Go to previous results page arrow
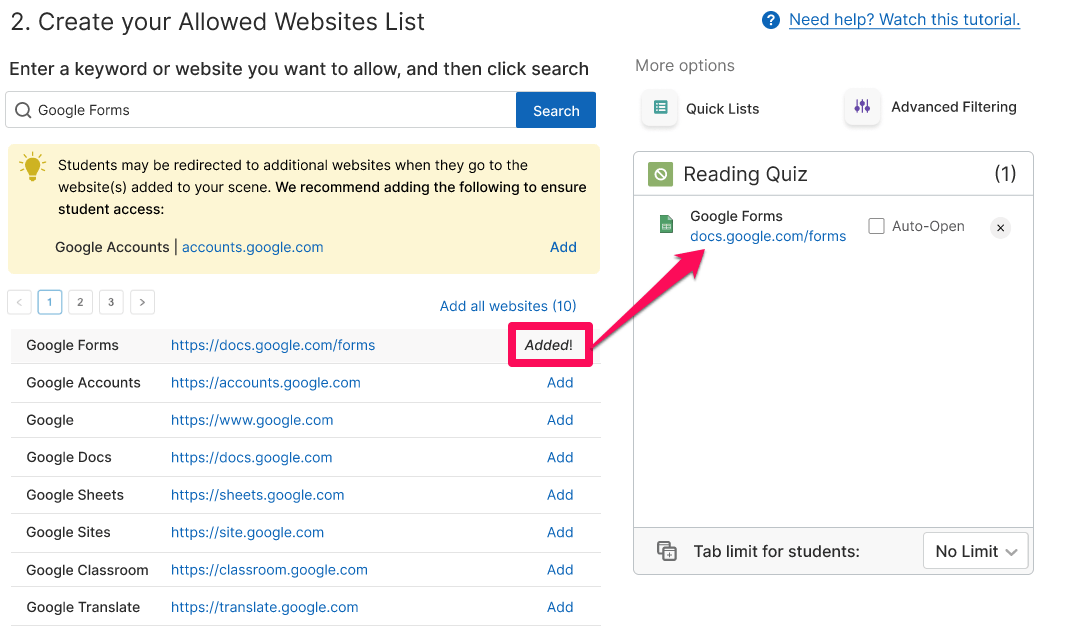The width and height of the screenshot is (1068, 631). 19,302
